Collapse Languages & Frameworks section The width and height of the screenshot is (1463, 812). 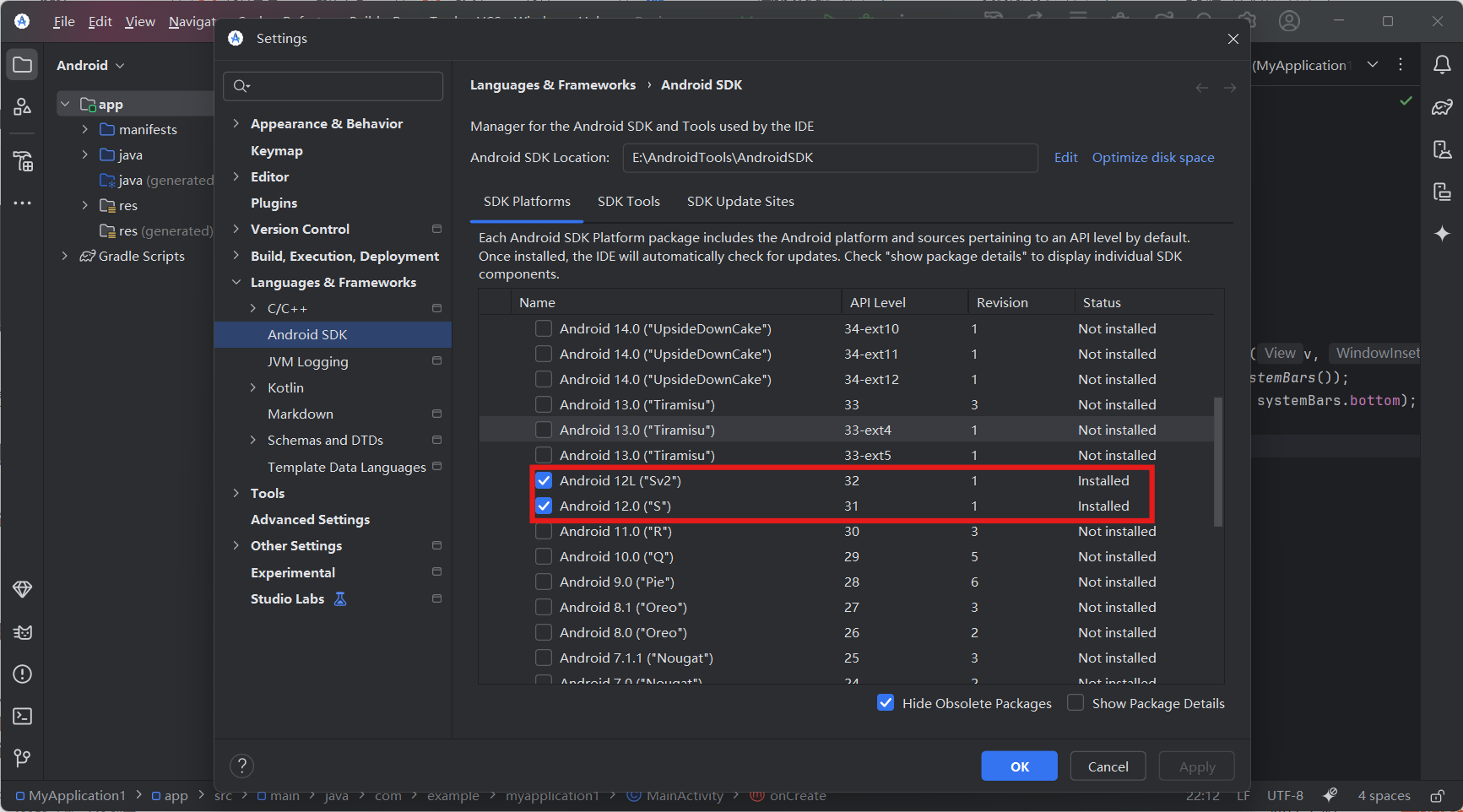click(x=236, y=282)
